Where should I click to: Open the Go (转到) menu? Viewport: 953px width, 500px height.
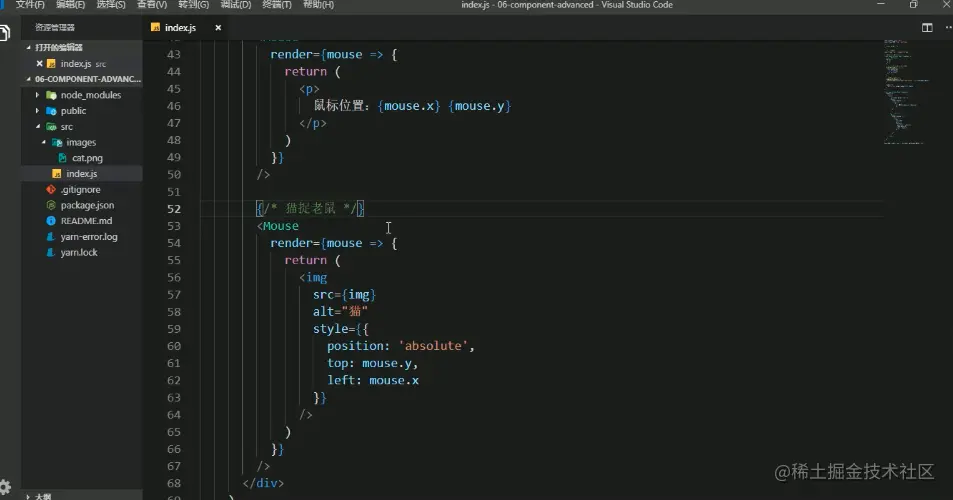click(x=193, y=5)
